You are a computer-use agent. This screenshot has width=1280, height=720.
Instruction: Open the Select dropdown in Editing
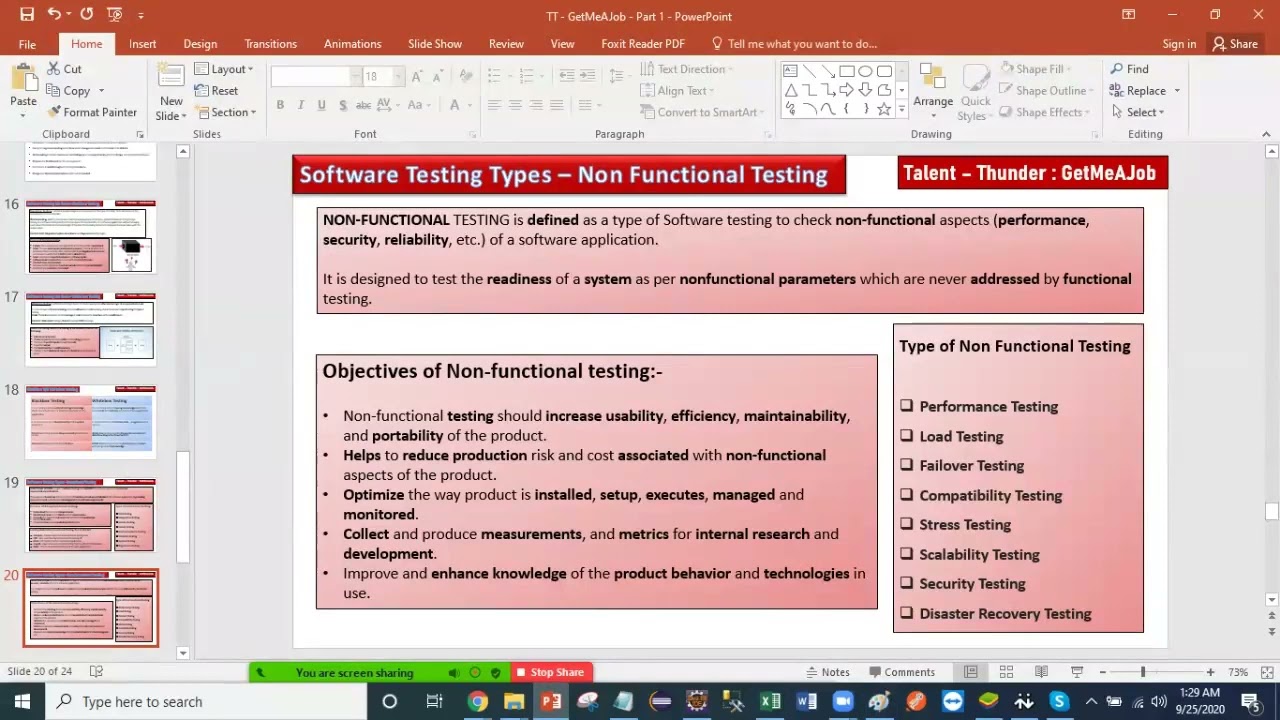click(x=1140, y=113)
